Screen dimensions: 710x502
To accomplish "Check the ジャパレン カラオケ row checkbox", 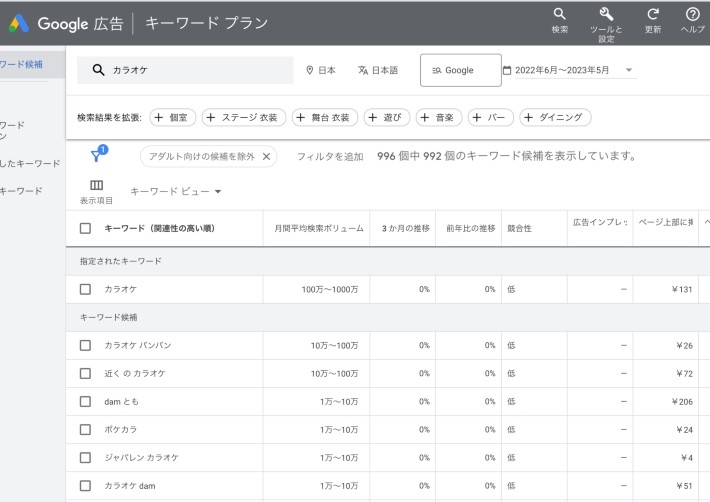I will click(x=85, y=458).
